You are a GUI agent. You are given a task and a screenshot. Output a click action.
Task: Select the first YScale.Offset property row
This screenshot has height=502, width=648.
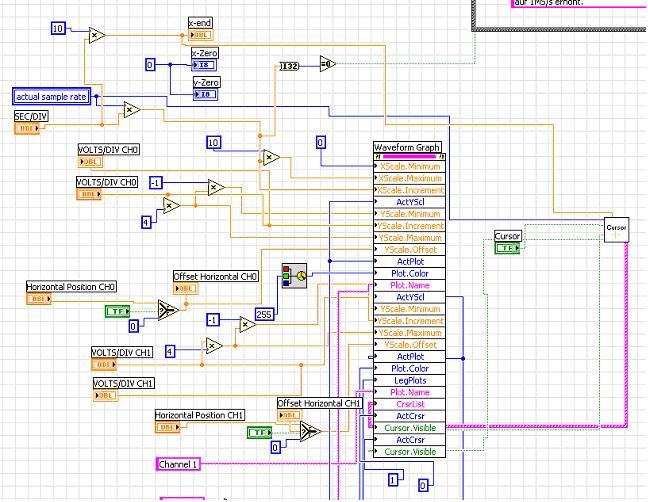[410, 250]
